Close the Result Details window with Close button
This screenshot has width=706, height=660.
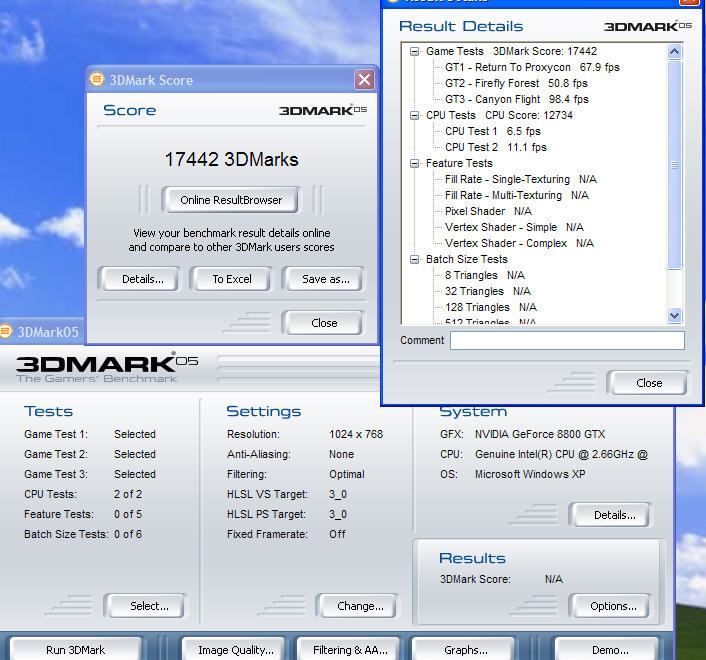(x=648, y=383)
